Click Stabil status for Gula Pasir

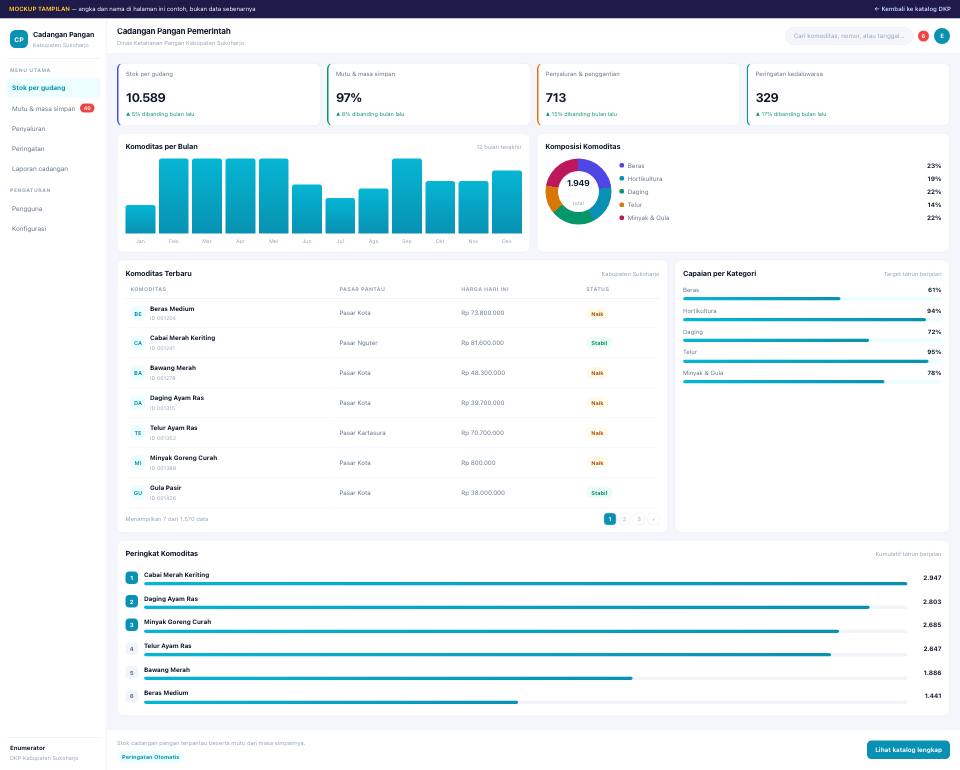599,493
